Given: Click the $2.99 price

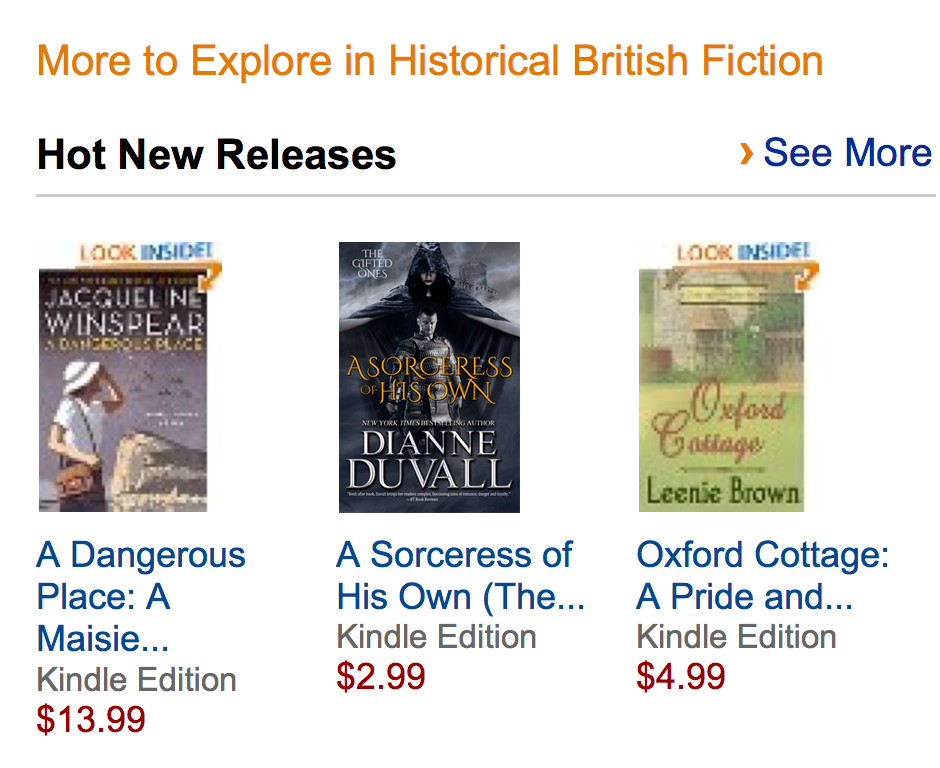Looking at the screenshot, I should (x=381, y=676).
